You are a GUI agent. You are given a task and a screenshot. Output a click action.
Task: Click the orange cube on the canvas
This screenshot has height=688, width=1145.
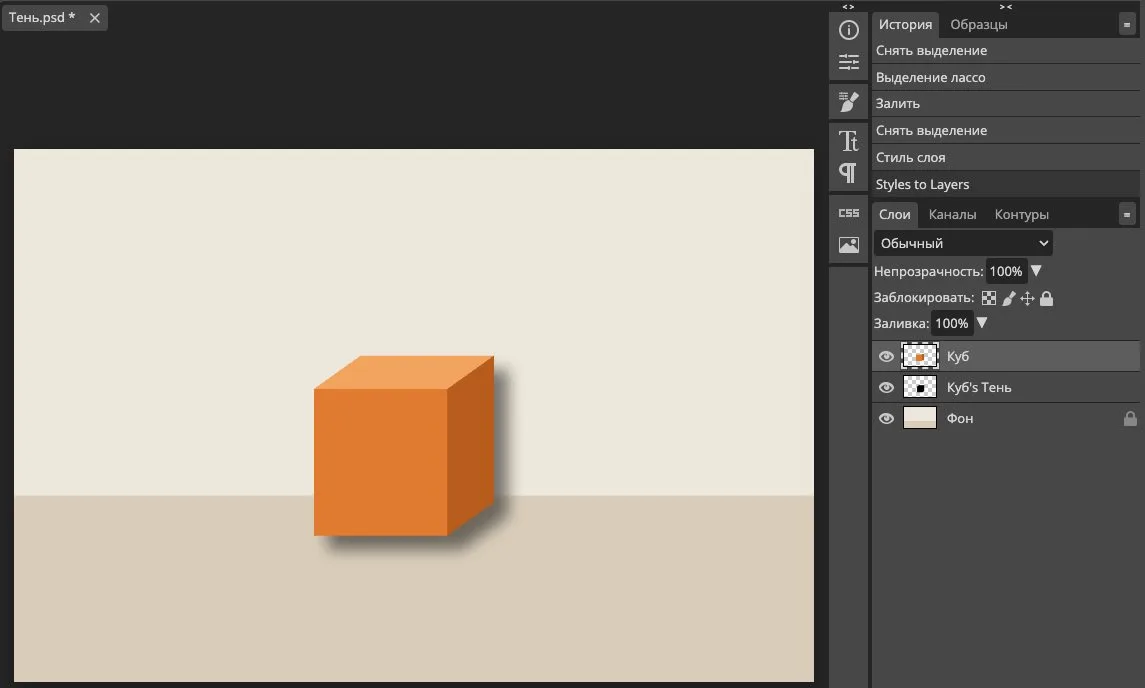point(404,446)
